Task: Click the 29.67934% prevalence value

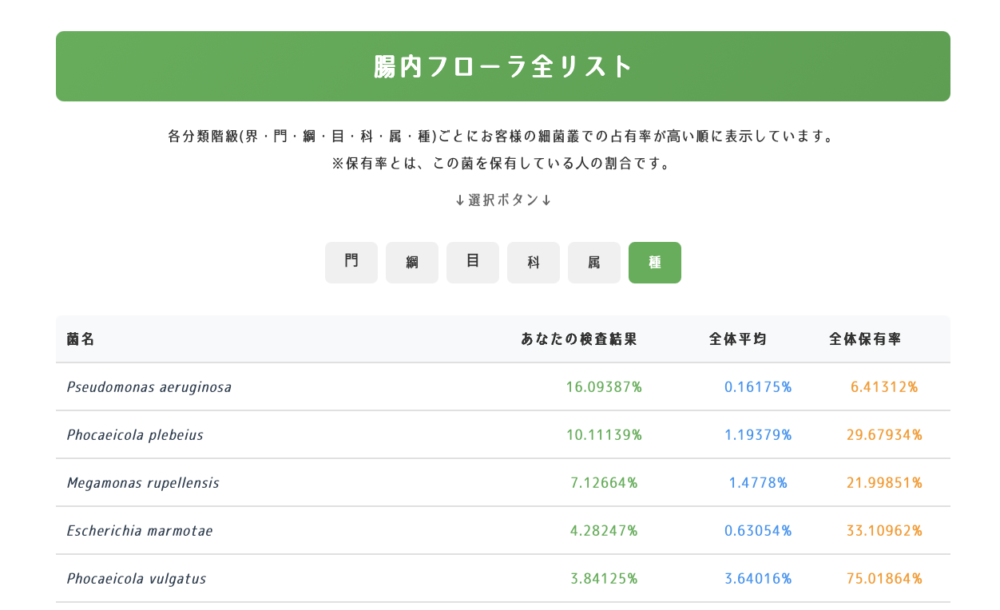Action: 884,435
